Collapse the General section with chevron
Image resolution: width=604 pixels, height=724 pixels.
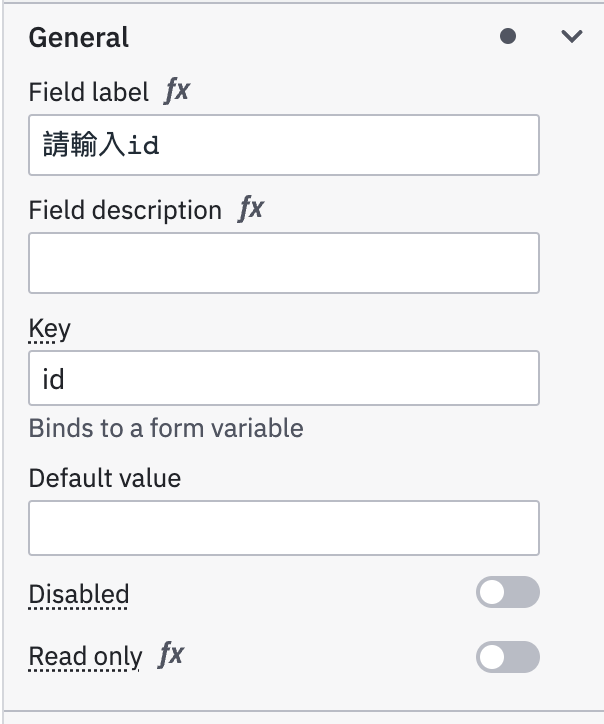pyautogui.click(x=572, y=37)
